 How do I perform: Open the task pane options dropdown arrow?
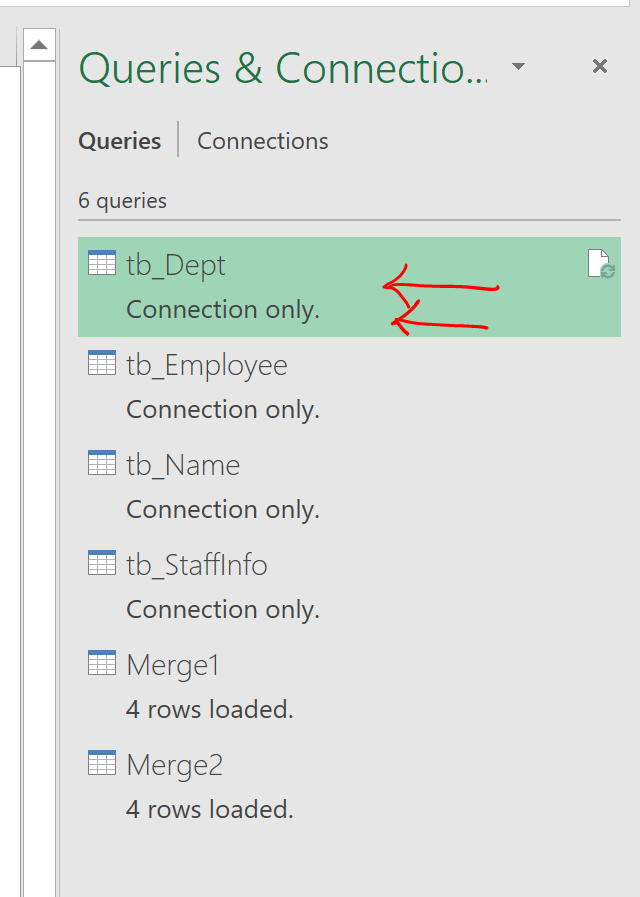pyautogui.click(x=518, y=67)
